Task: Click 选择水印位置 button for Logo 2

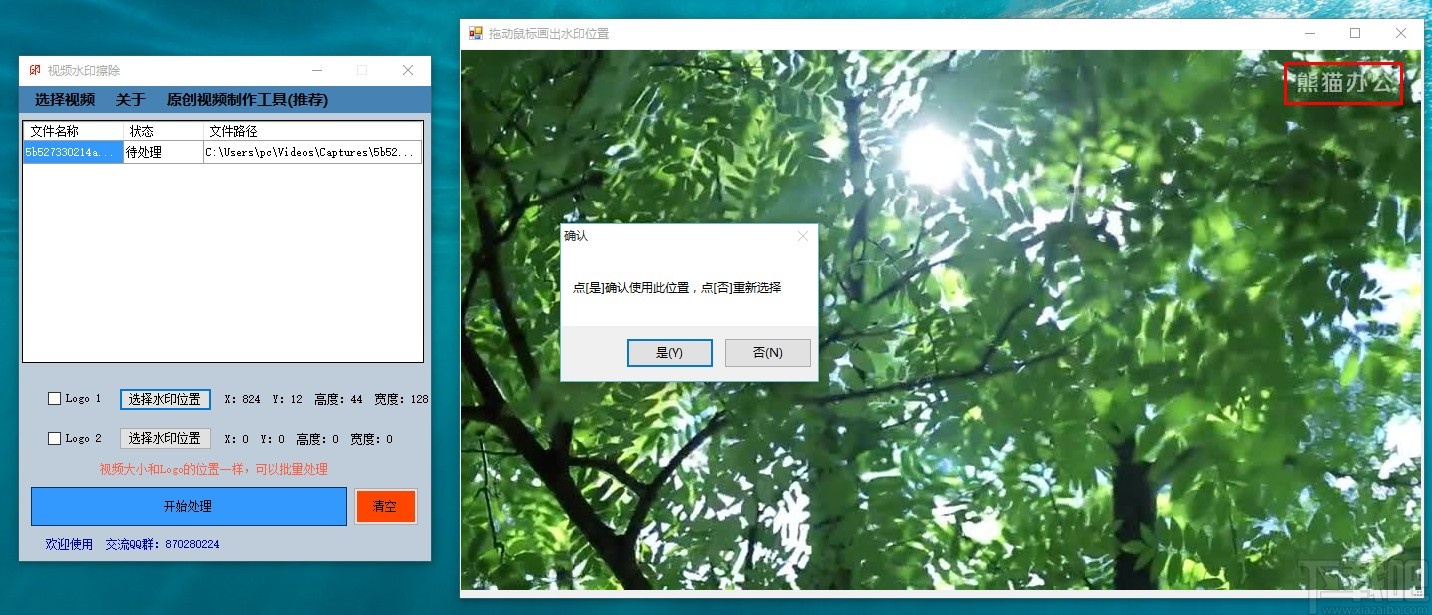Action: 164,438
